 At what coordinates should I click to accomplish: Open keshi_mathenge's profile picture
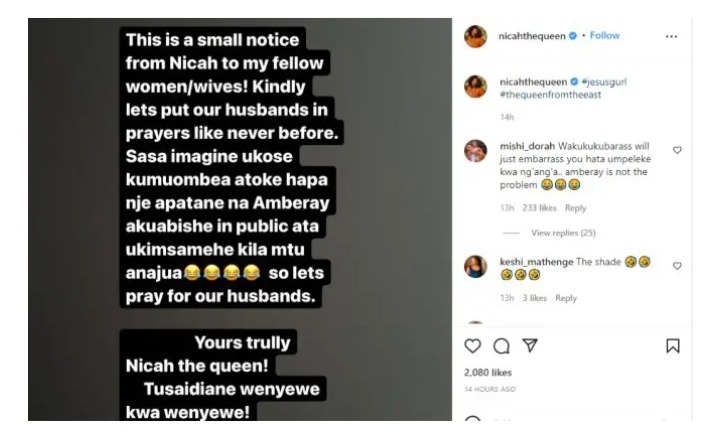coord(476,266)
